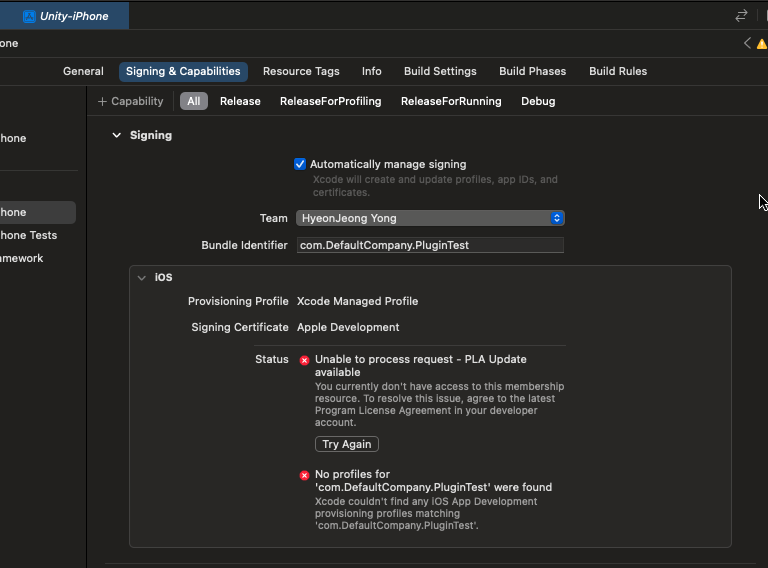Click the Apple Development certificate text
The width and height of the screenshot is (768, 568).
(x=348, y=327)
